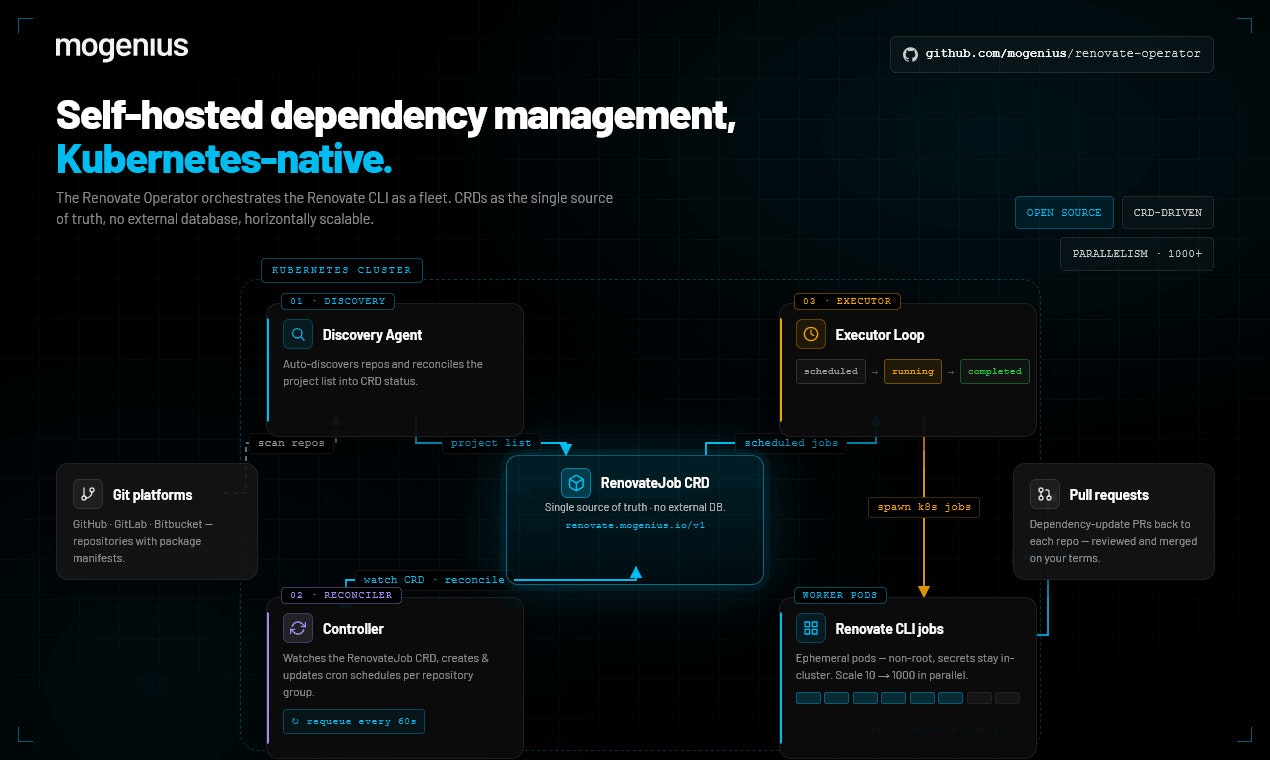Click the Self-hosted dependency management headline
The width and height of the screenshot is (1270, 760).
click(x=397, y=115)
